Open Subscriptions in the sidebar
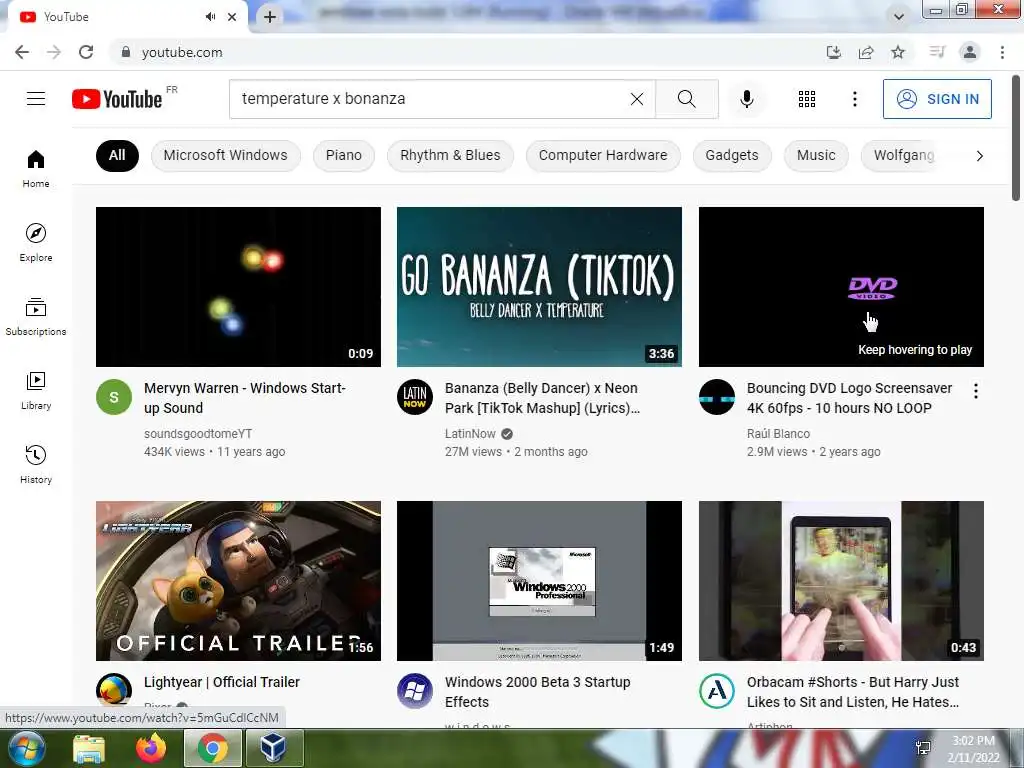 click(36, 317)
